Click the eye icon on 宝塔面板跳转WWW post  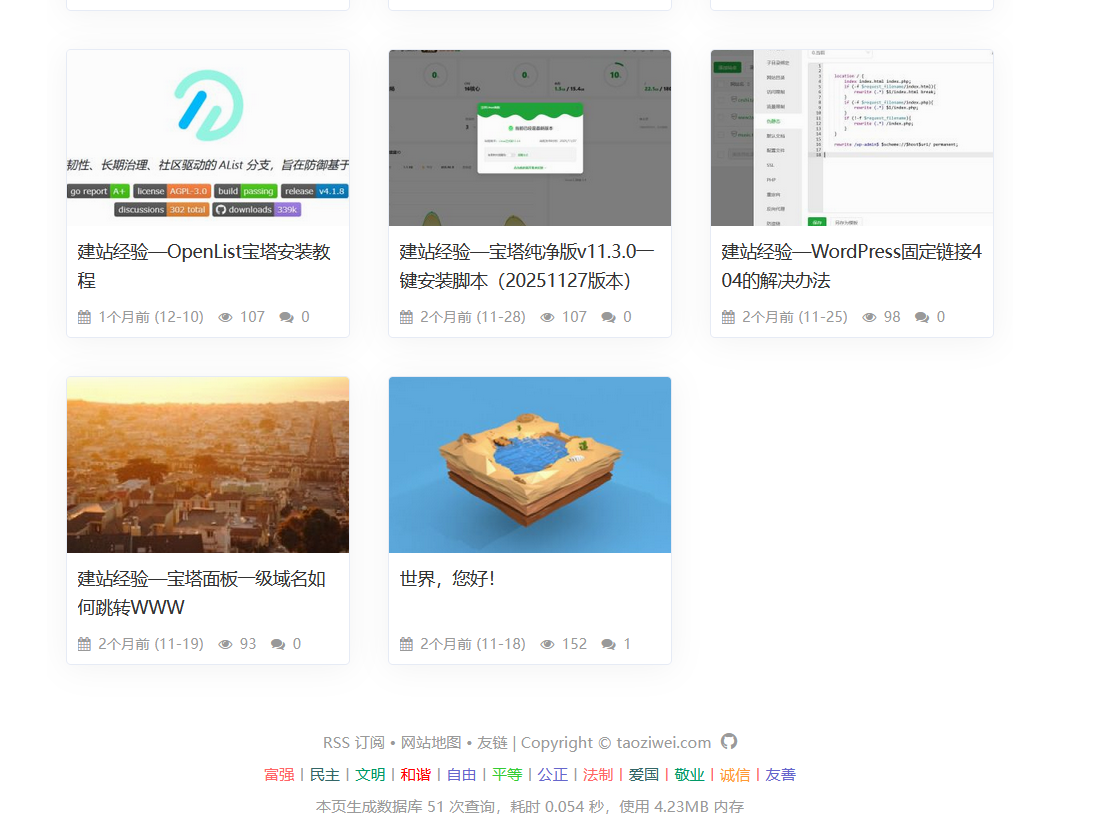(x=224, y=644)
